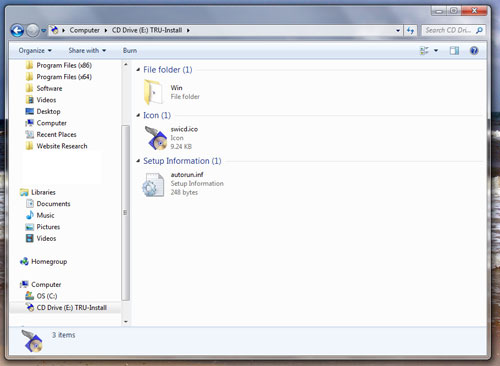The width and height of the screenshot is (500, 366).
Task: Click the File folder (1) group header
Action: [168, 70]
